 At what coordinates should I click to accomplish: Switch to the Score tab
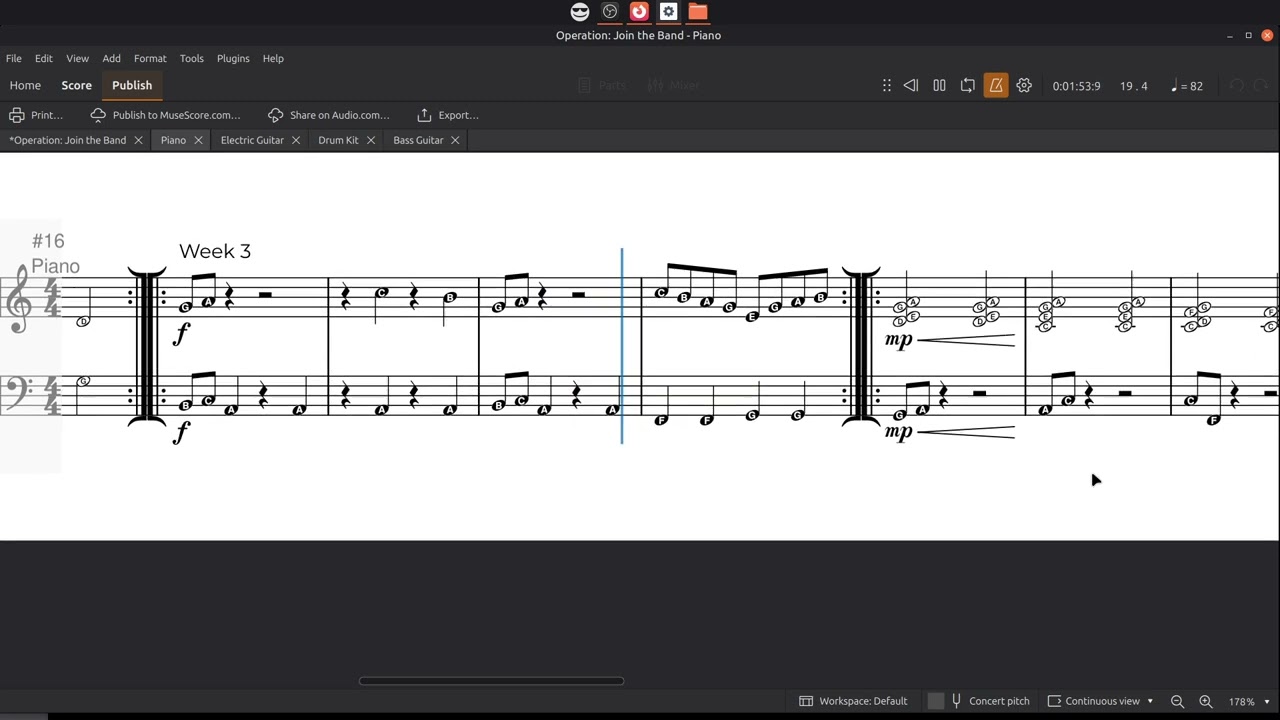tap(76, 85)
